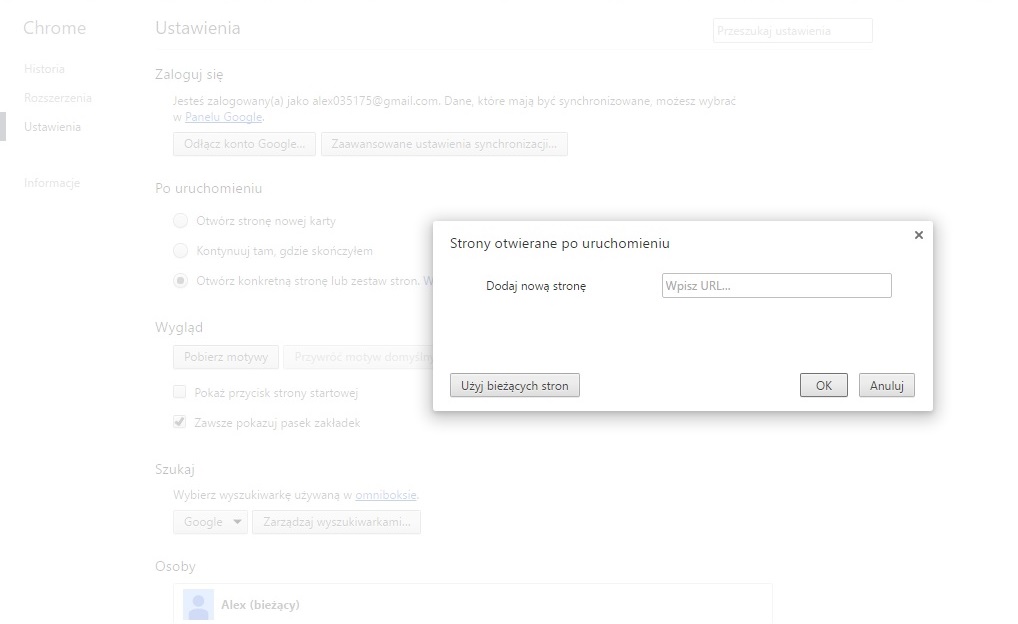Image resolution: width=1018 pixels, height=624 pixels.
Task: Click the 'Przeszukaj ustawienia' search box
Action: tap(792, 31)
